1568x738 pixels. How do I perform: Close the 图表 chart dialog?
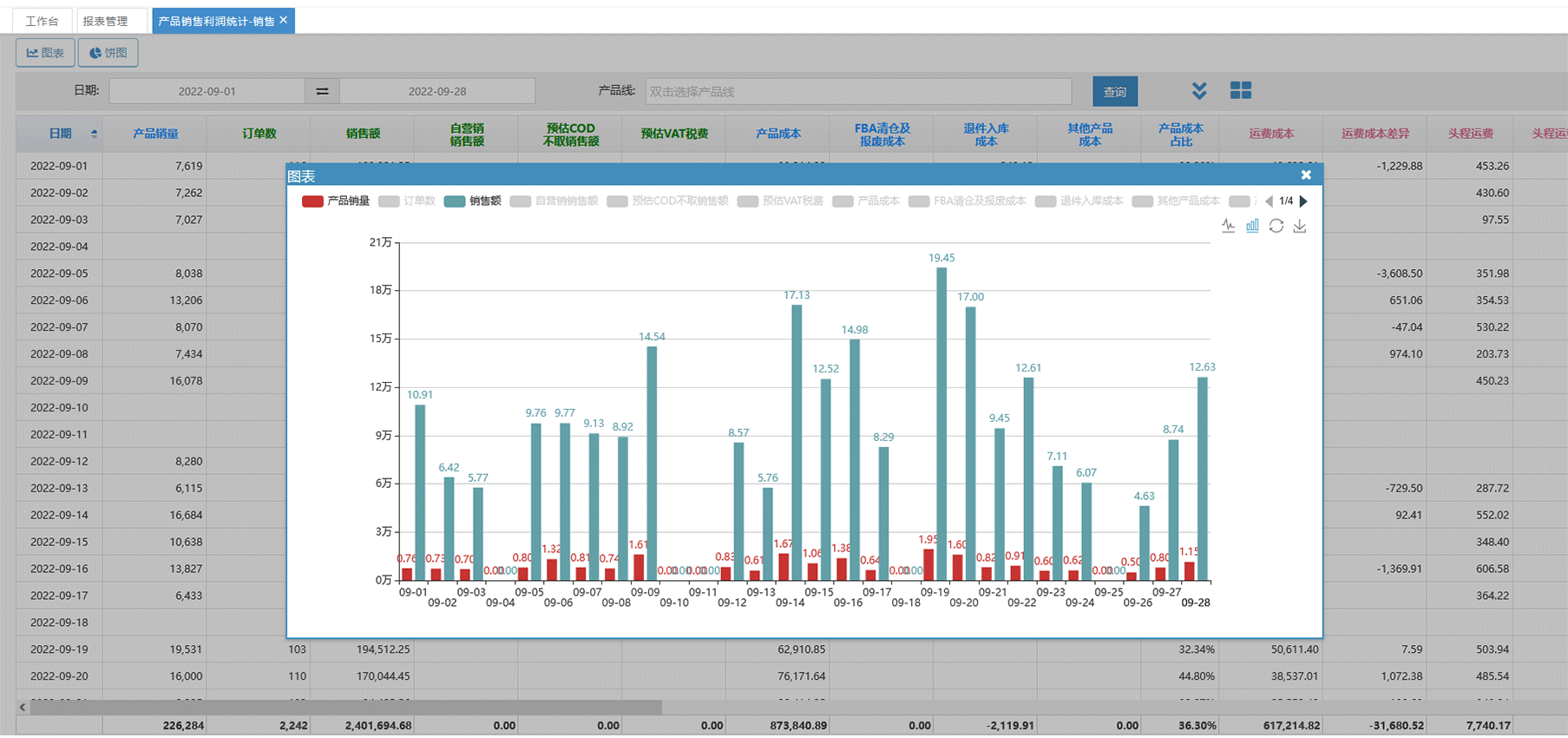[x=1306, y=175]
